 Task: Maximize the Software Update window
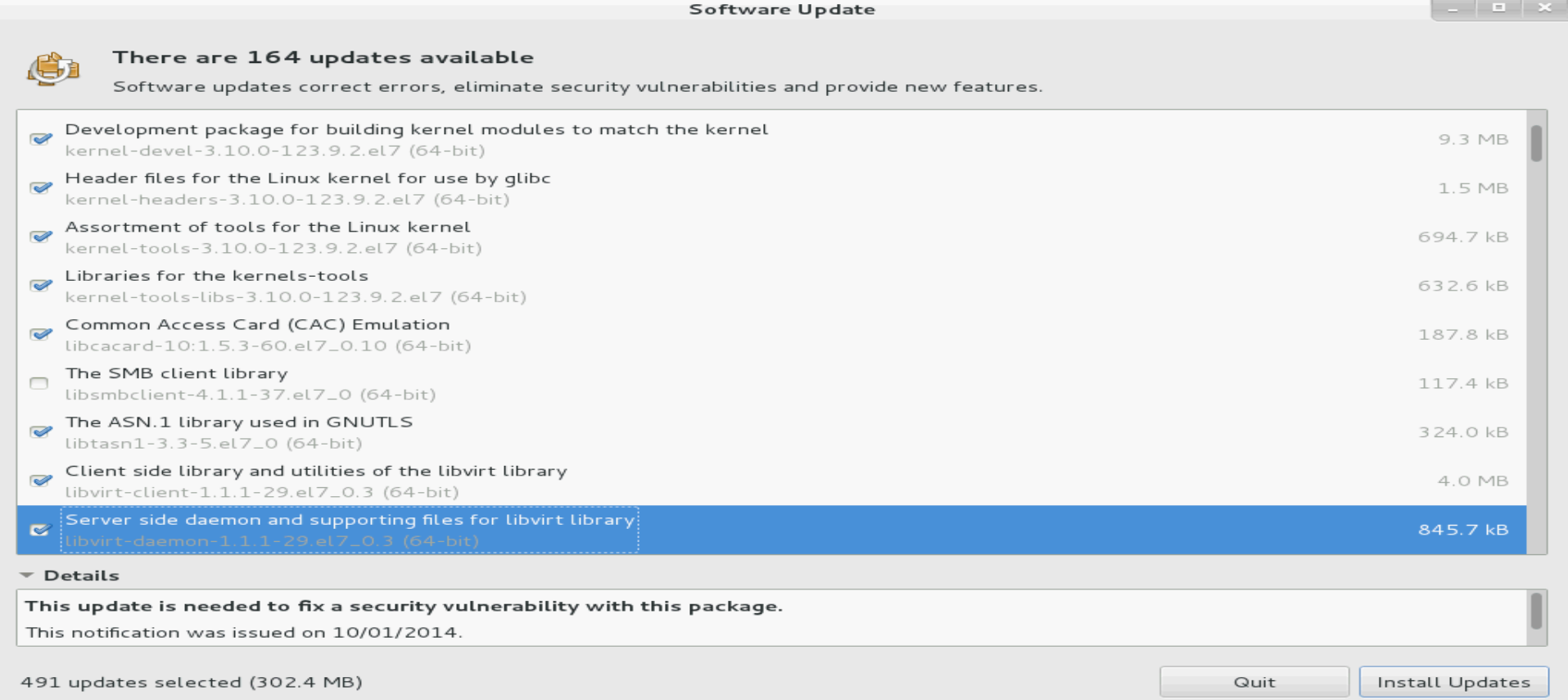[1498, 8]
